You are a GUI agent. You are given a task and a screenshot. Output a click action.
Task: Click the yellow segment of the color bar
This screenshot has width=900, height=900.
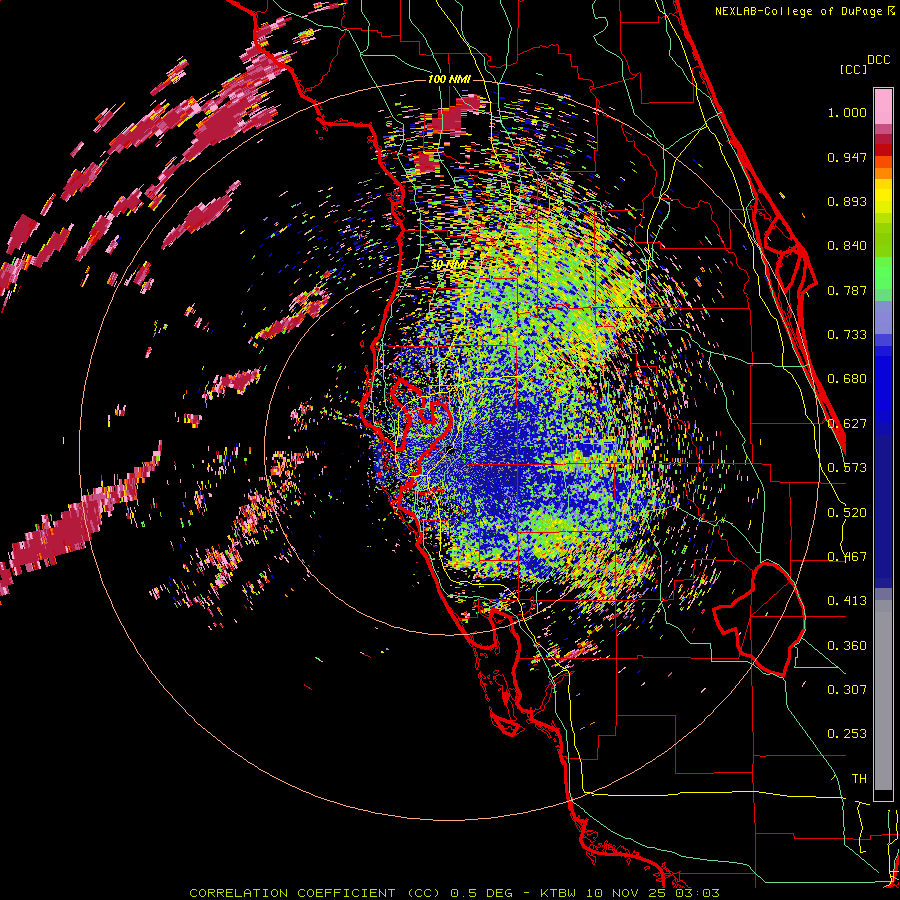(x=883, y=196)
